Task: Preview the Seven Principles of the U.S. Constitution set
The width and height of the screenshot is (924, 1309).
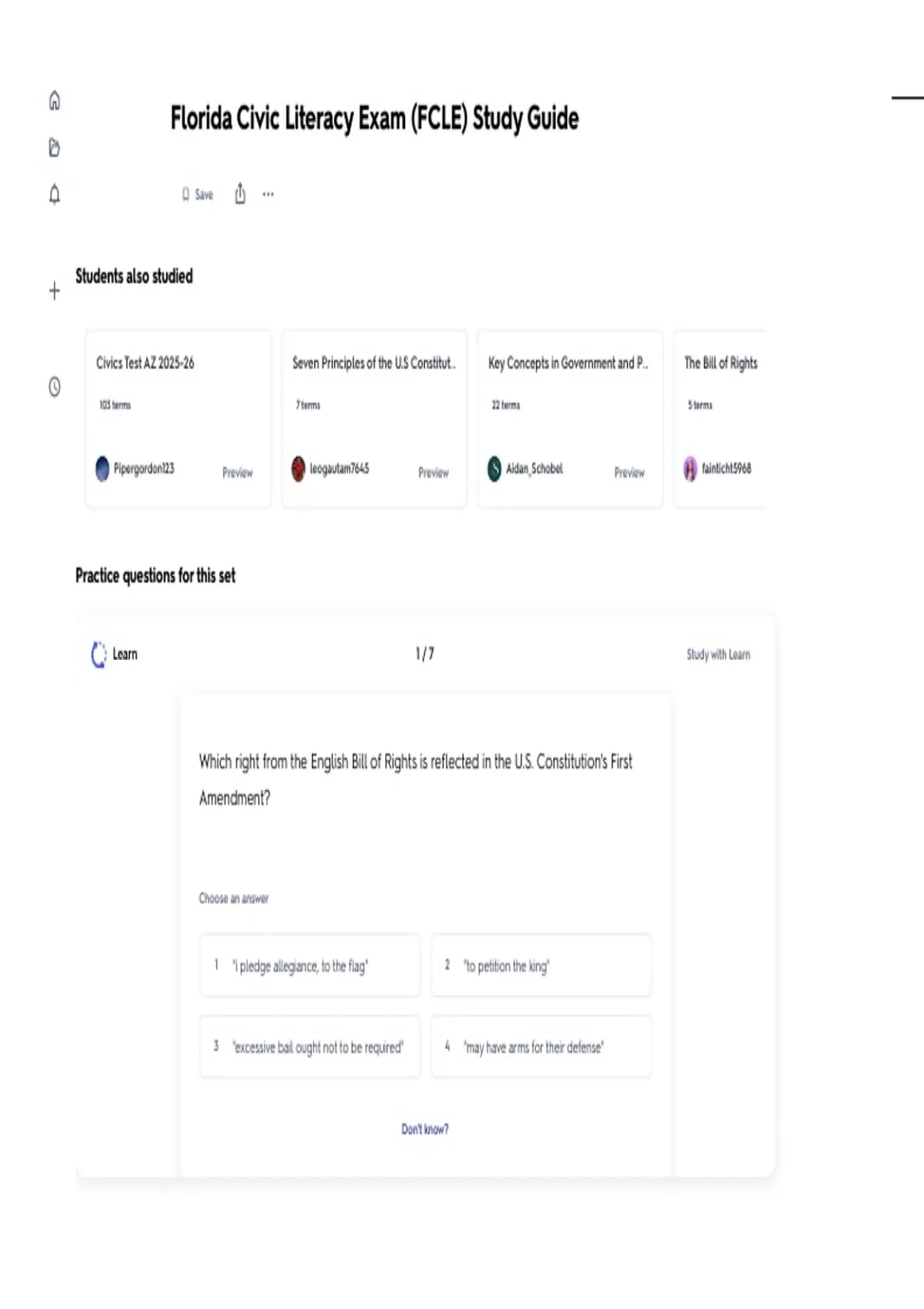Action: (434, 473)
